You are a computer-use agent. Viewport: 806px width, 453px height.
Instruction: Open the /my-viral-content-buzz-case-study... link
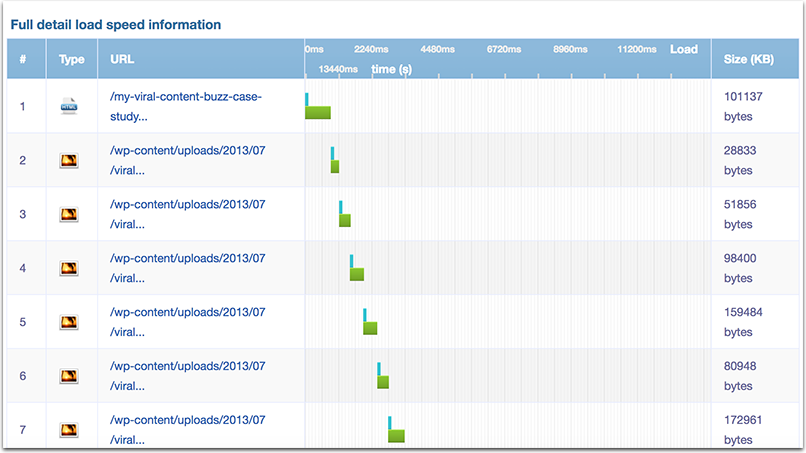click(x=186, y=106)
